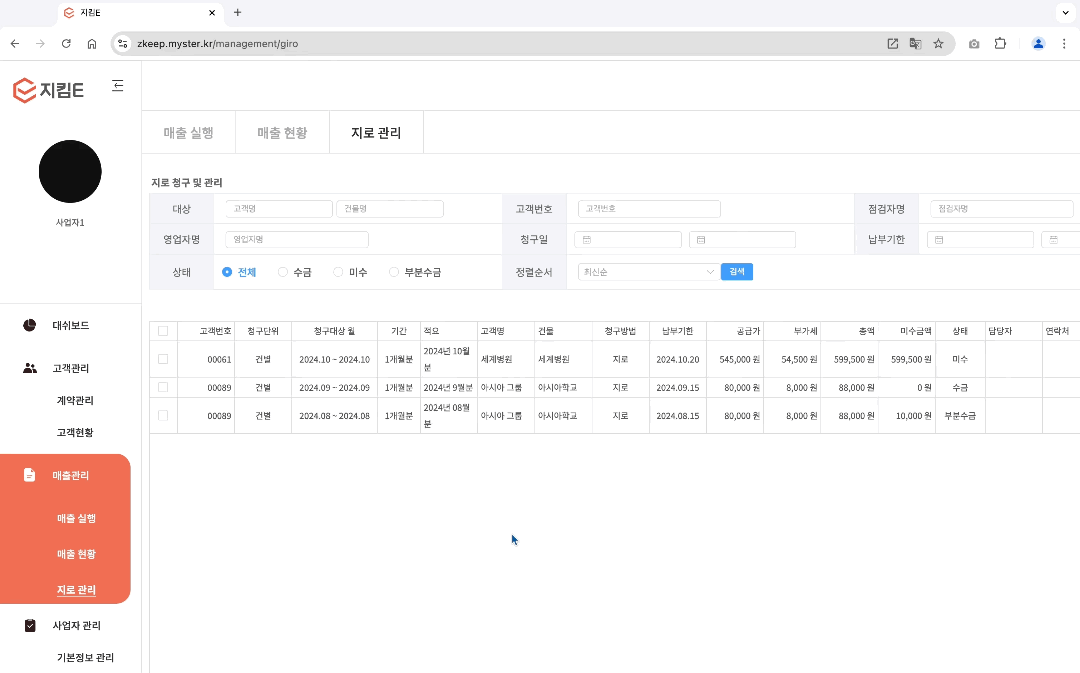Bookmark this page with the star icon
Image resolution: width=1080 pixels, height=673 pixels.
coord(938,44)
